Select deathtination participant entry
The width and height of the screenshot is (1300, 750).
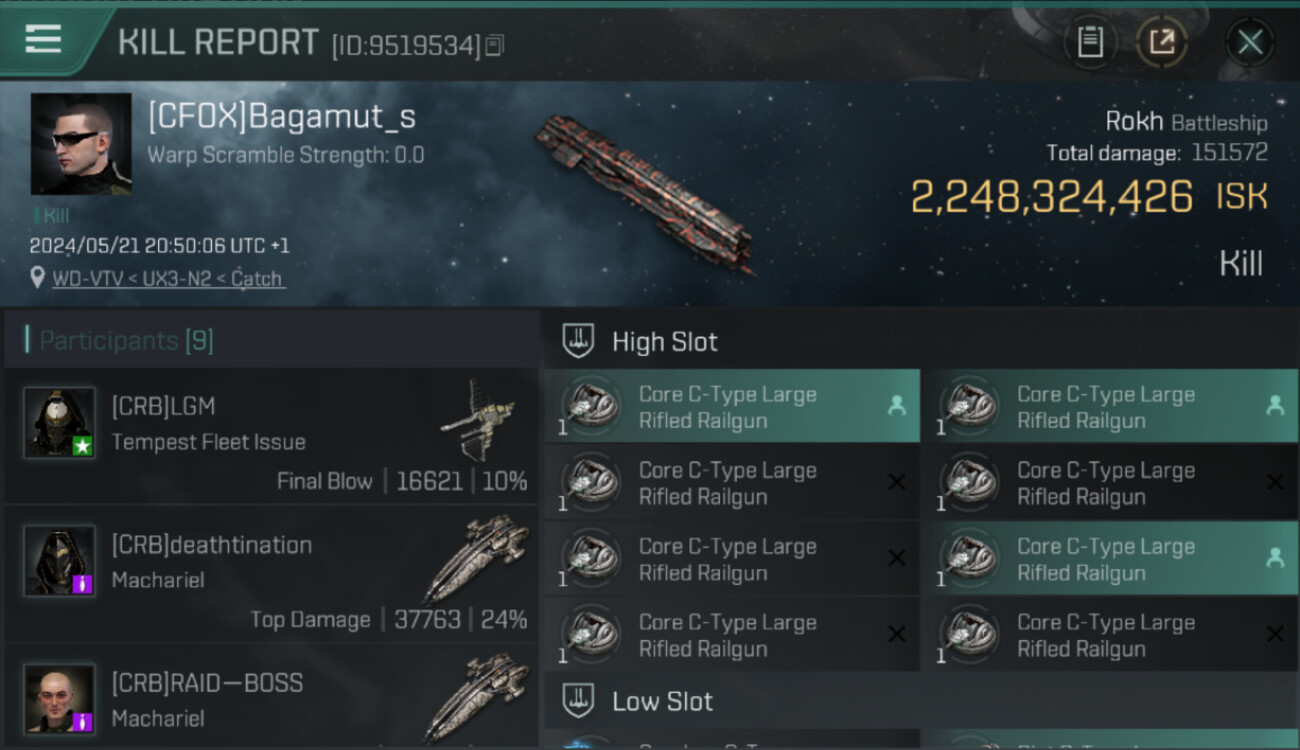[x=271, y=575]
